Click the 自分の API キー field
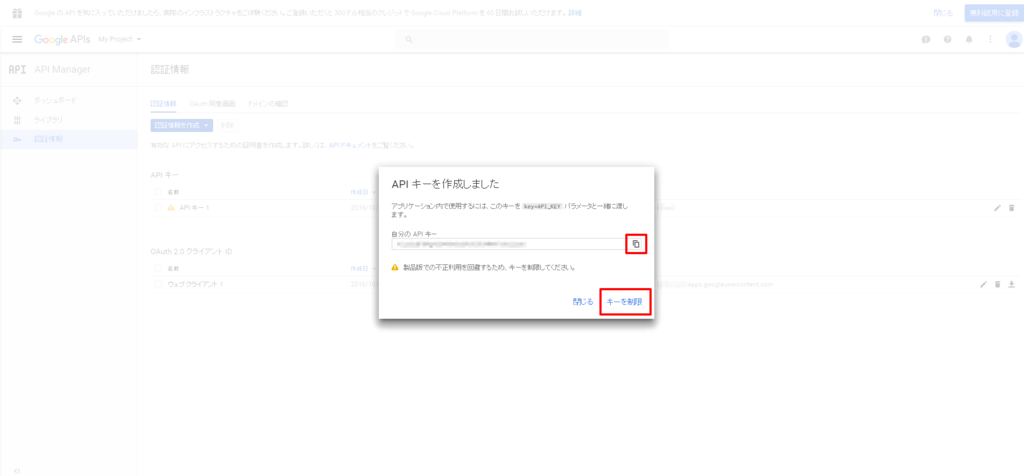 [507, 244]
